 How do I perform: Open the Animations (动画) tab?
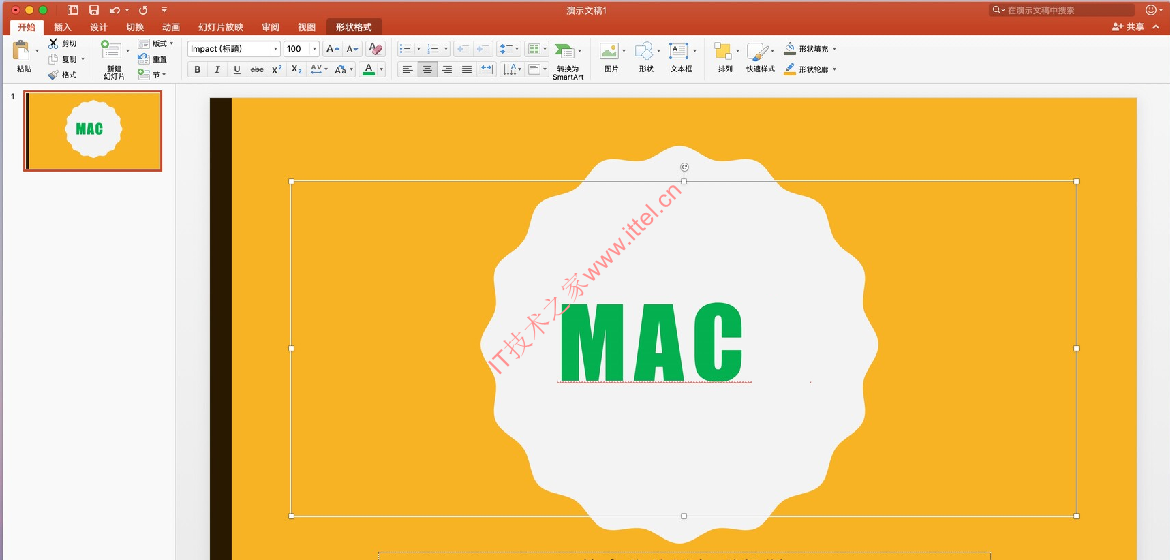coord(171,27)
